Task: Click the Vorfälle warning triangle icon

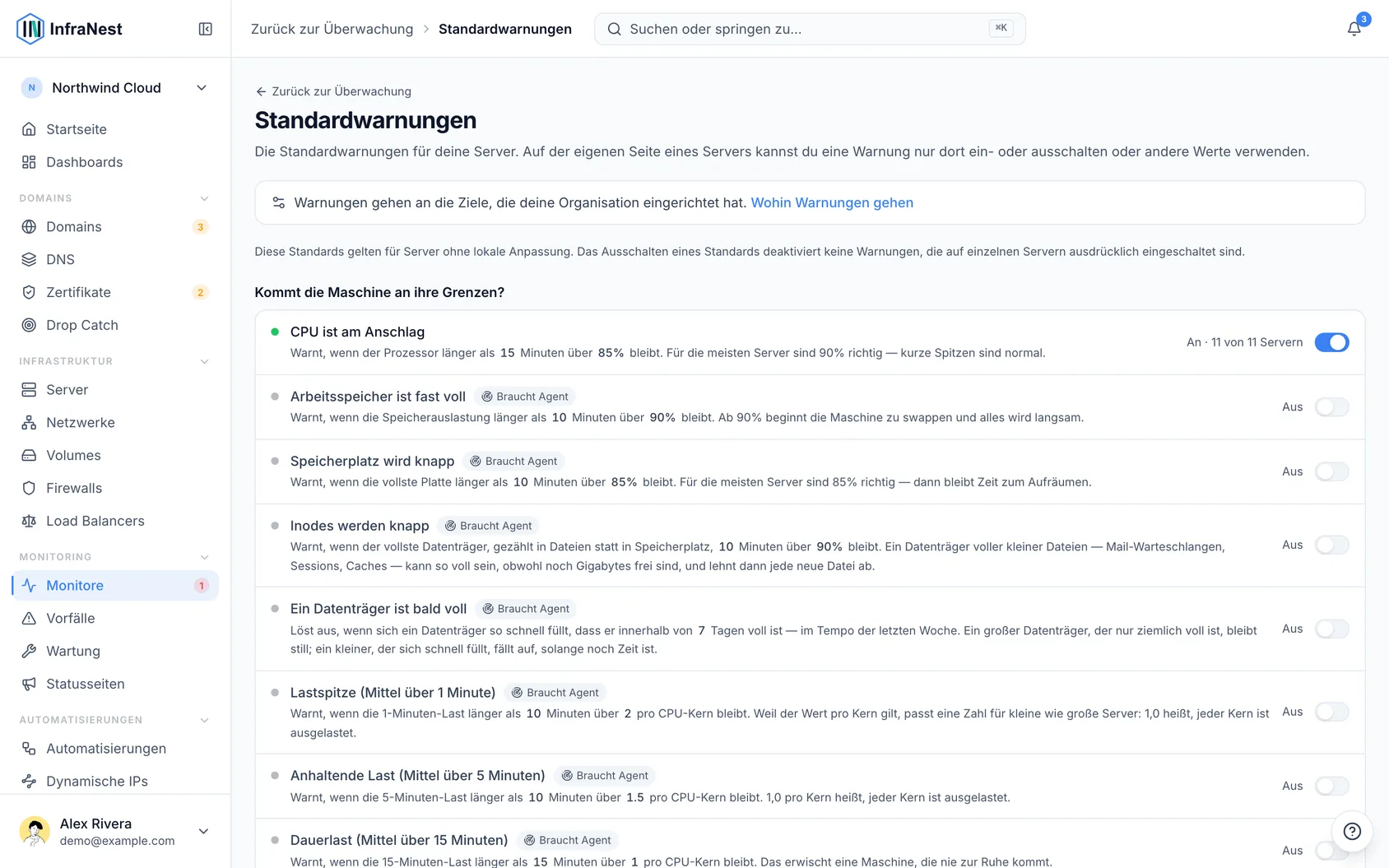Action: pos(29,618)
